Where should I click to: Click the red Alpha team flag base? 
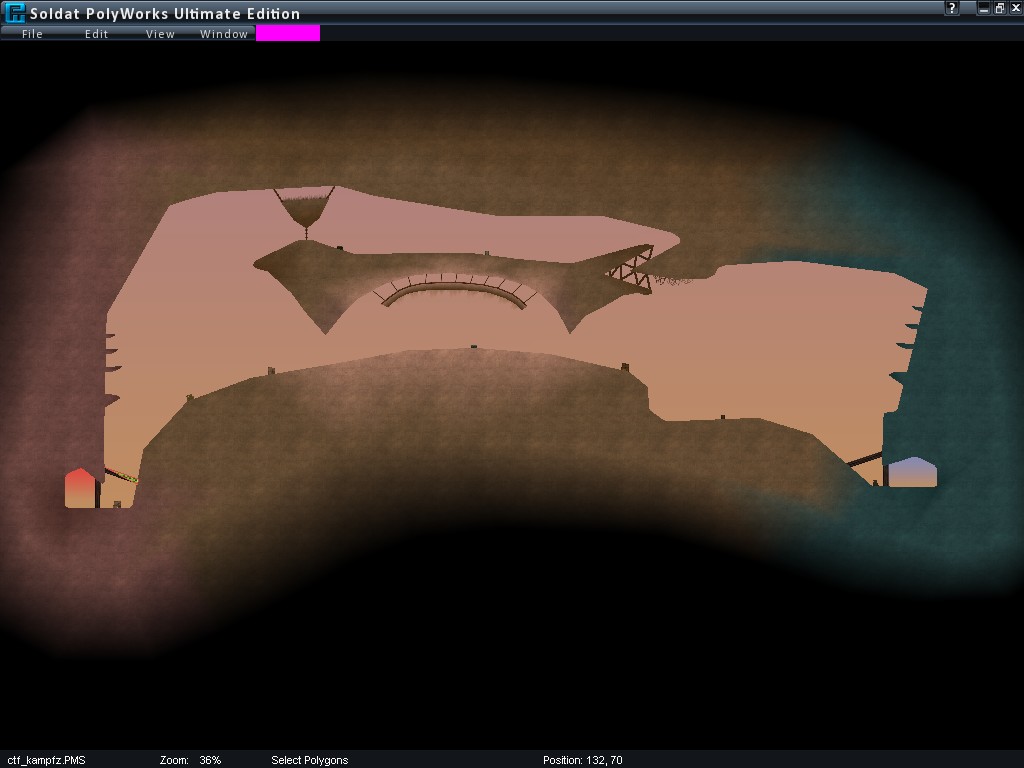(80, 488)
